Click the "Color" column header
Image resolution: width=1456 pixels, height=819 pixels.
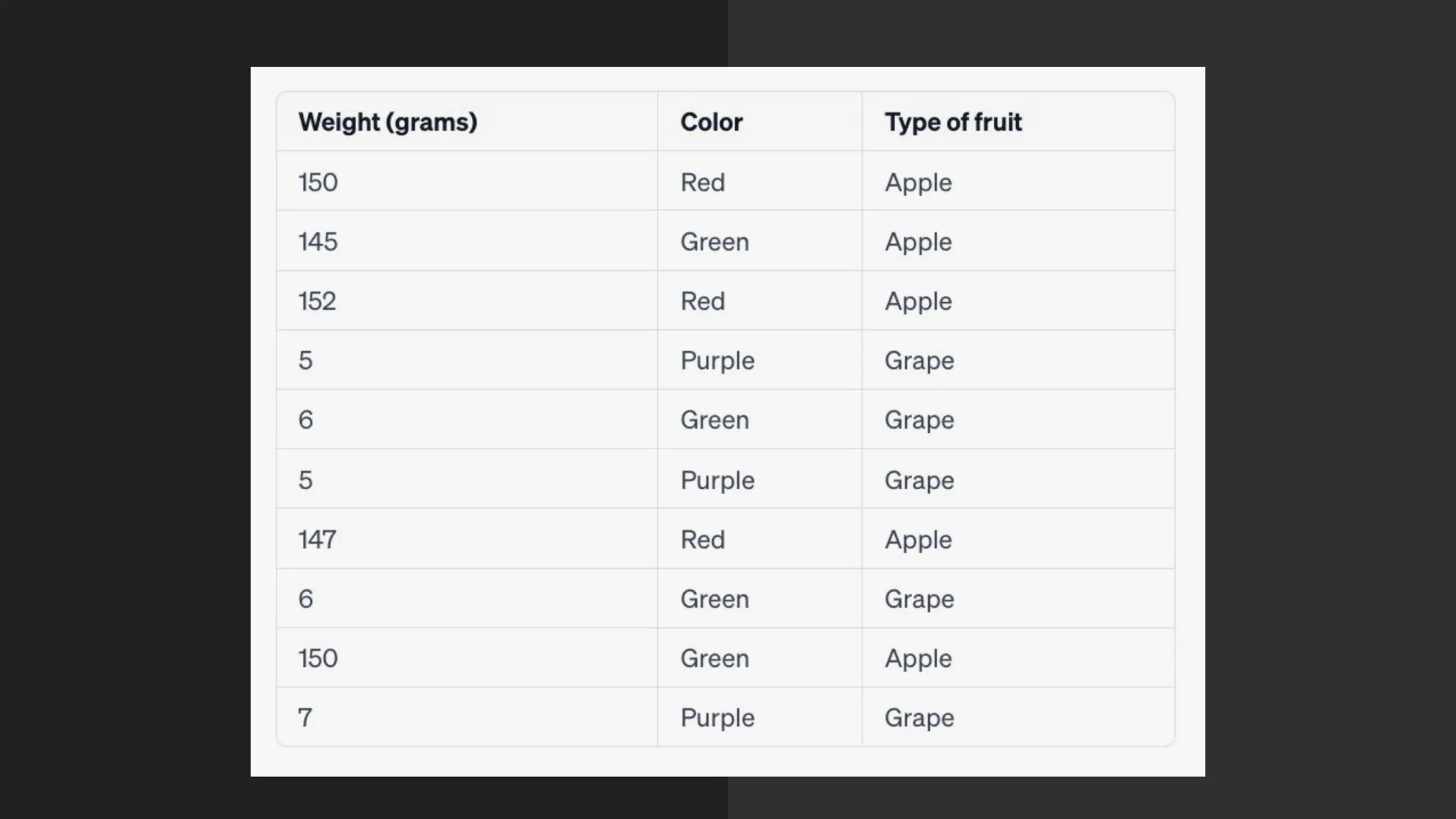[x=711, y=122]
